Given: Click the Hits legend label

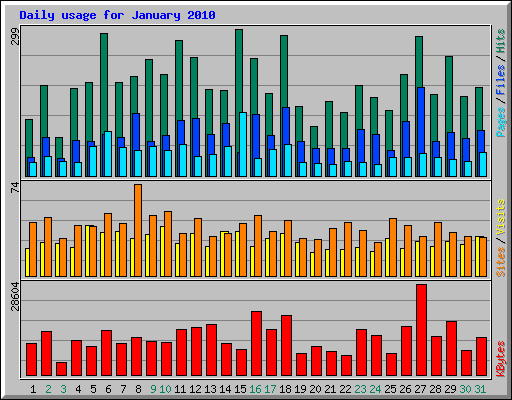Looking at the screenshot, I should point(501,41).
